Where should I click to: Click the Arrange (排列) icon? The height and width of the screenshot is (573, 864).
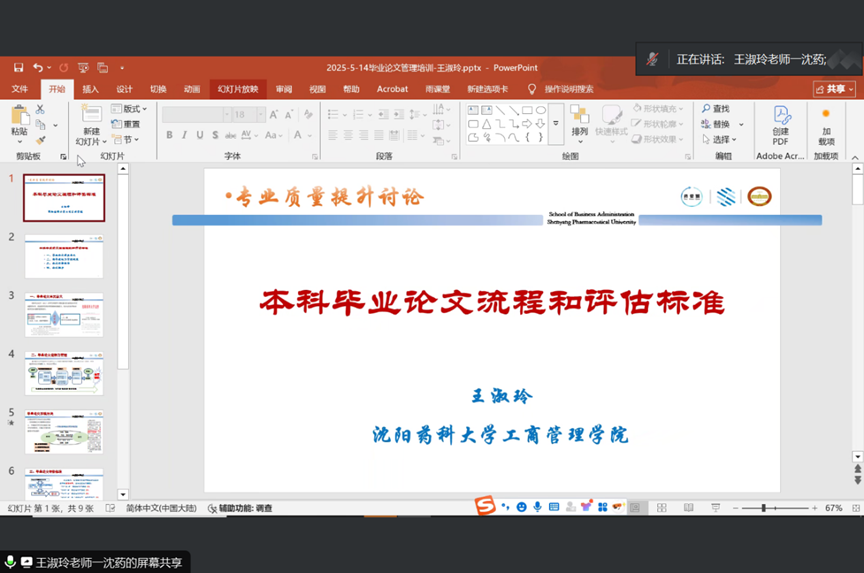click(x=579, y=117)
